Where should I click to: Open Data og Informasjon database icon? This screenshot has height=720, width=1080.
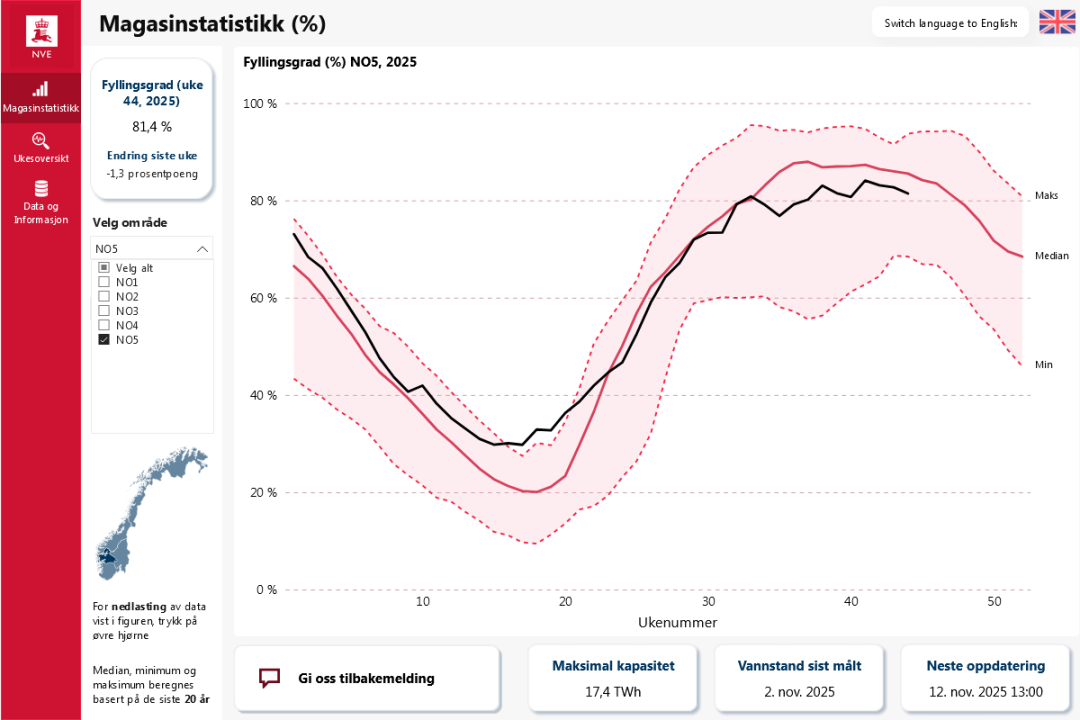pyautogui.click(x=41, y=189)
